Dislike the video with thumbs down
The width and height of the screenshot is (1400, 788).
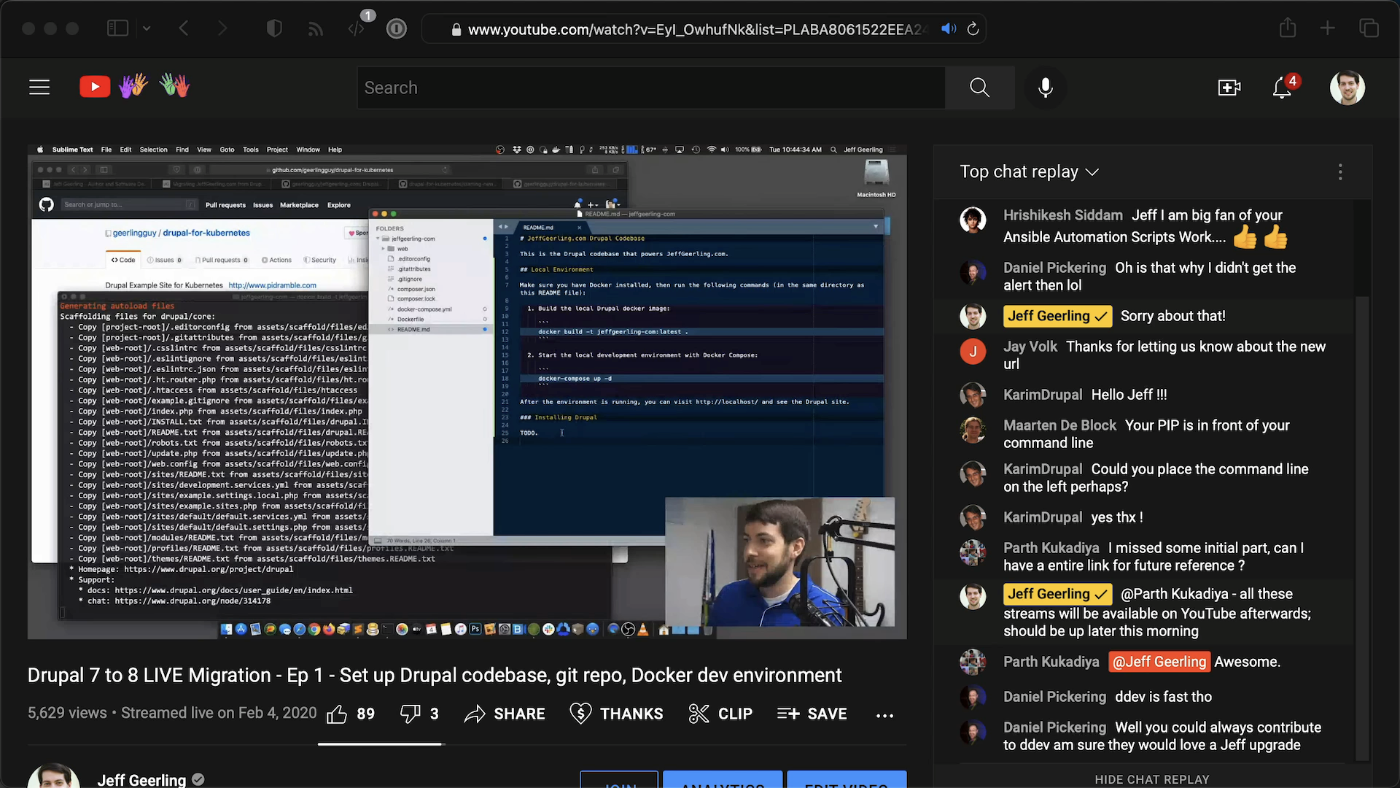(419, 714)
